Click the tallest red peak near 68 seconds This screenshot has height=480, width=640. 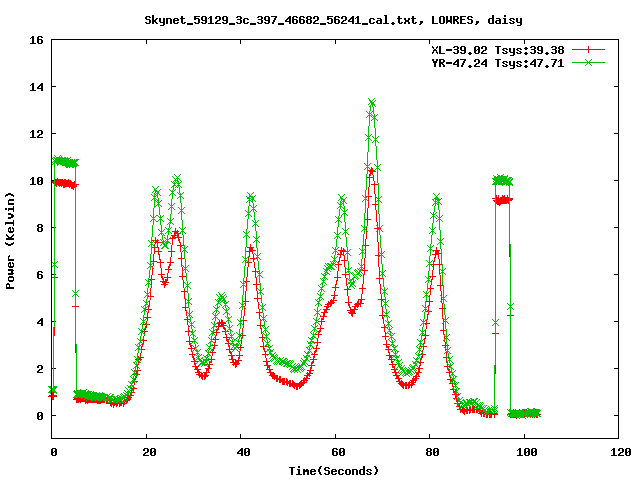[371, 171]
